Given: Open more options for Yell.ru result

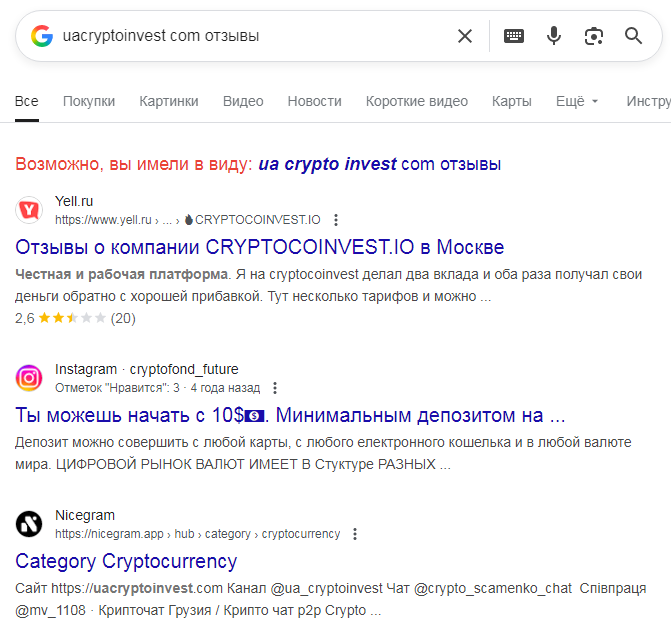Looking at the screenshot, I should point(336,220).
